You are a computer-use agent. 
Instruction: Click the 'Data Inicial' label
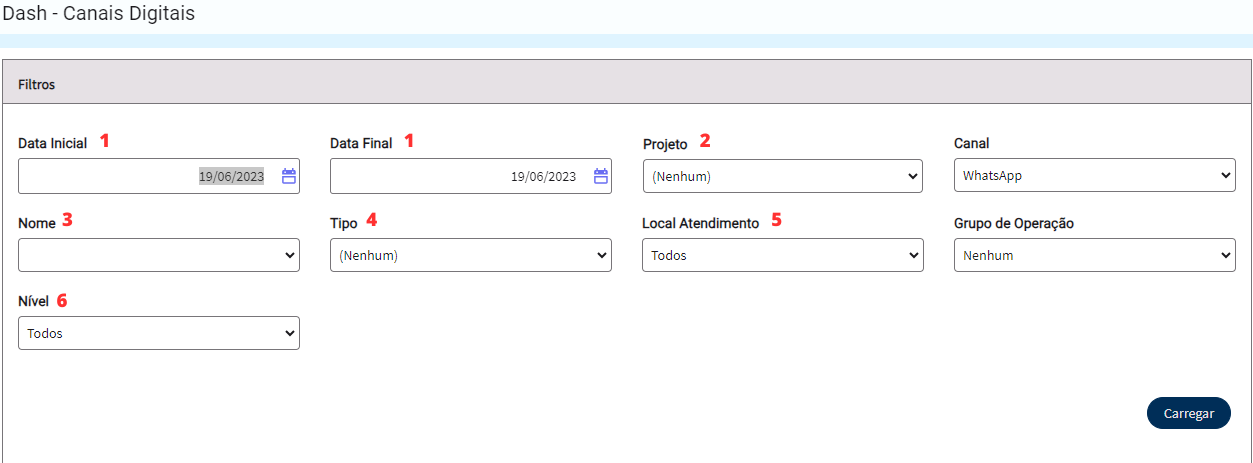pyautogui.click(x=53, y=143)
